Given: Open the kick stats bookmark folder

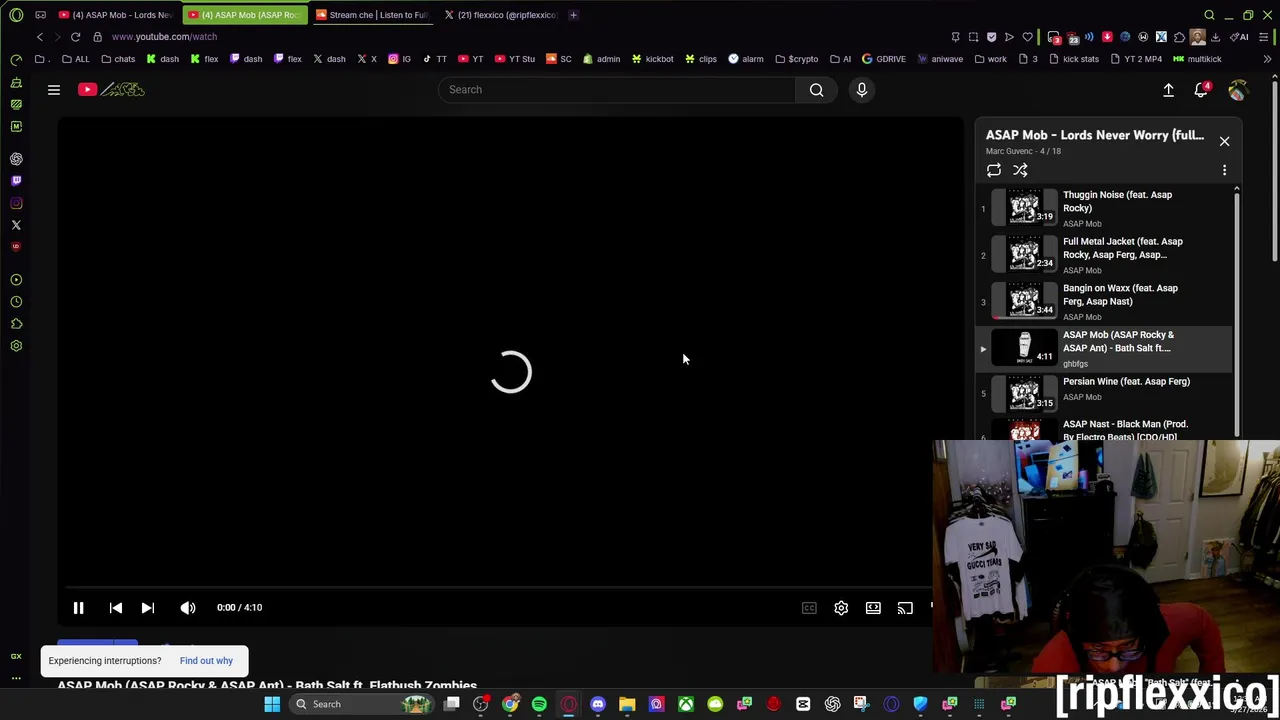Looking at the screenshot, I should click(x=1075, y=59).
